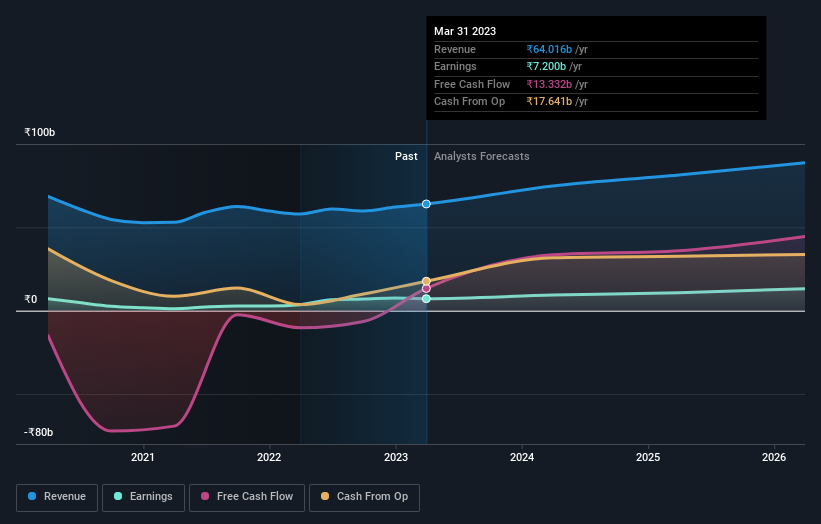Viewport: 821px width, 524px height.
Task: Click the orange Cash From Op data point
Action: 426,281
